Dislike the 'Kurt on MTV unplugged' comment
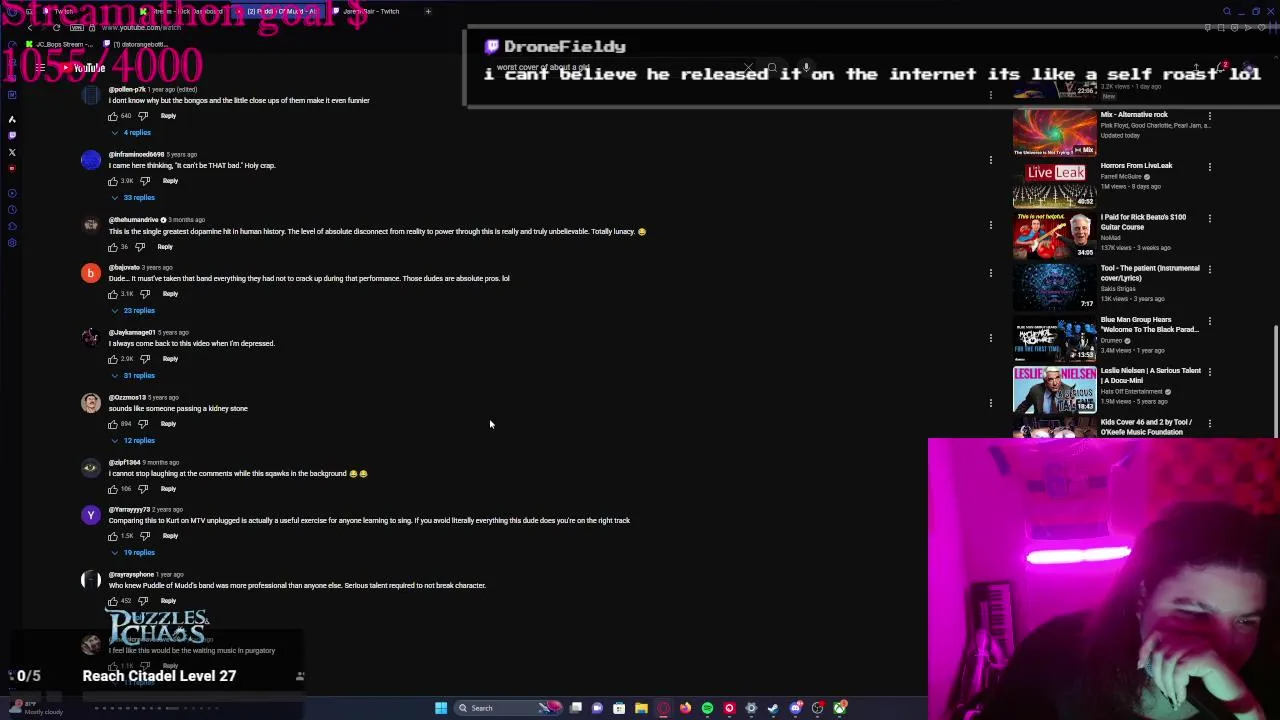The height and width of the screenshot is (720, 1280). tap(145, 536)
